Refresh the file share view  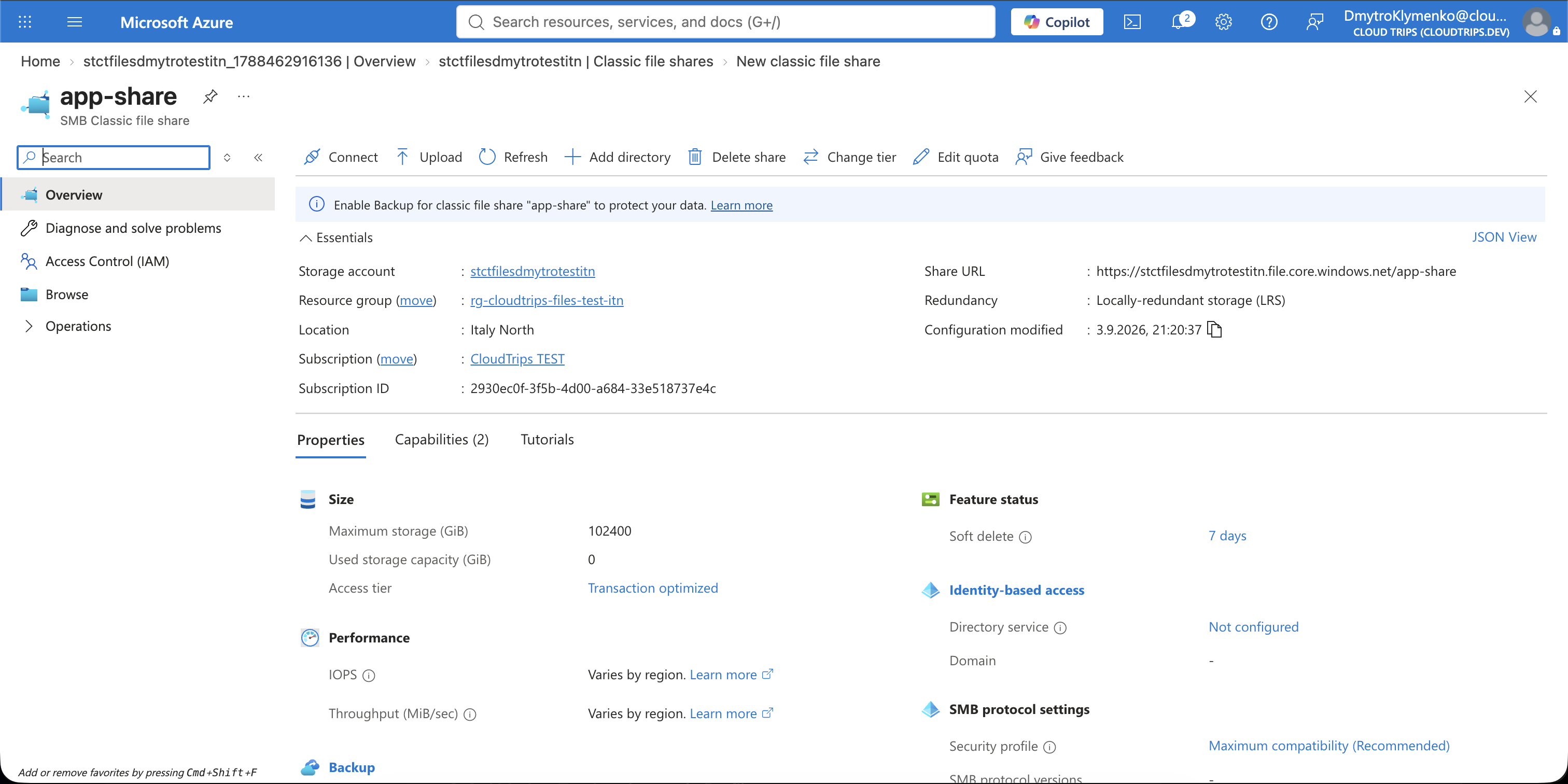513,157
